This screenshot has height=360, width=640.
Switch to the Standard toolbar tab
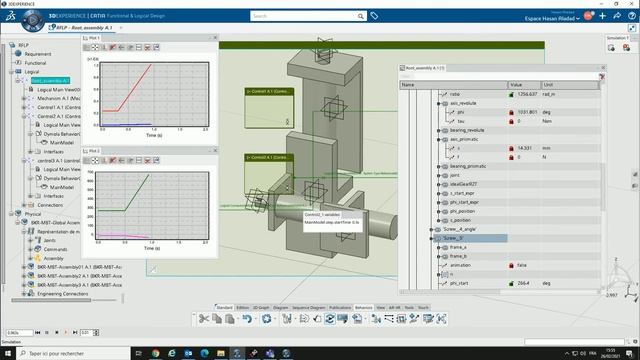[x=224, y=308]
